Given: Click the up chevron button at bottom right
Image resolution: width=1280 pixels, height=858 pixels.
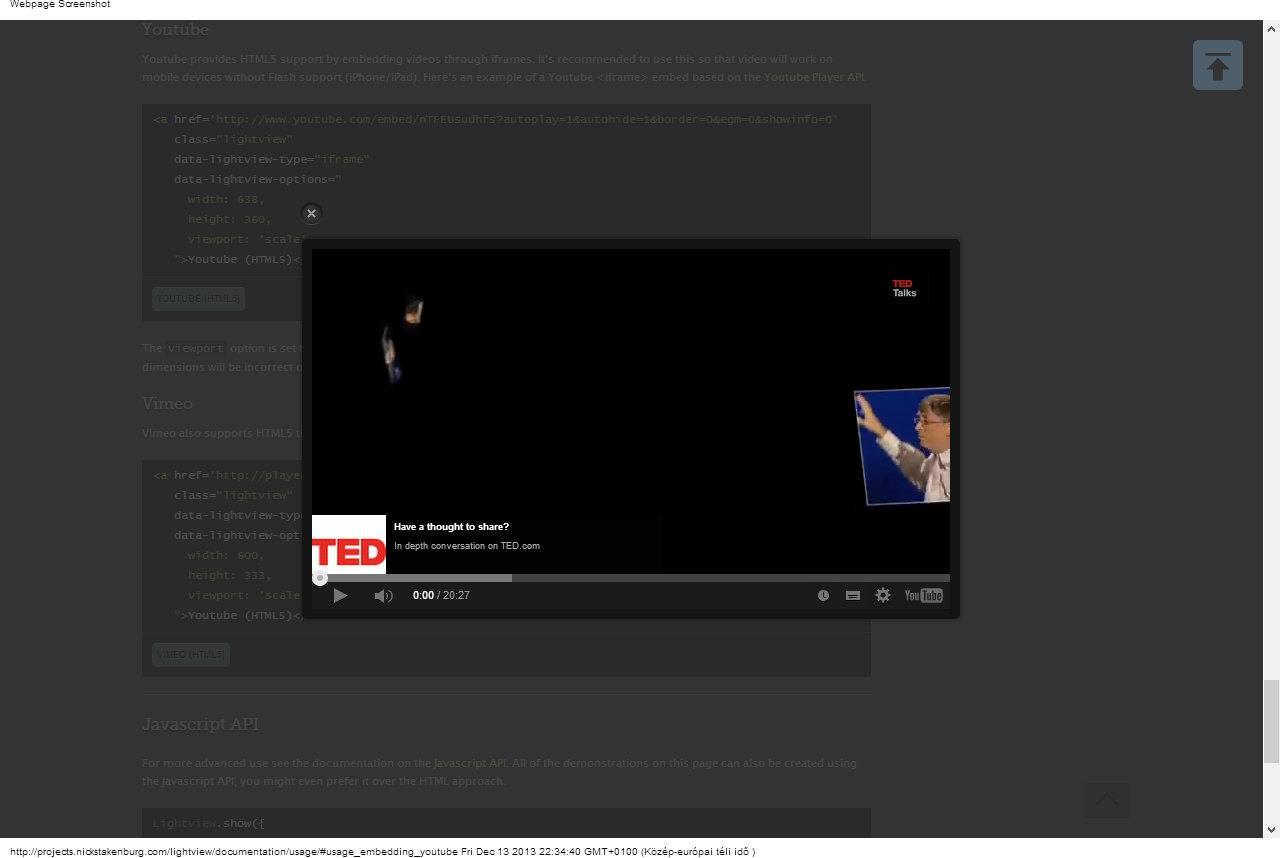Looking at the screenshot, I should (x=1107, y=800).
